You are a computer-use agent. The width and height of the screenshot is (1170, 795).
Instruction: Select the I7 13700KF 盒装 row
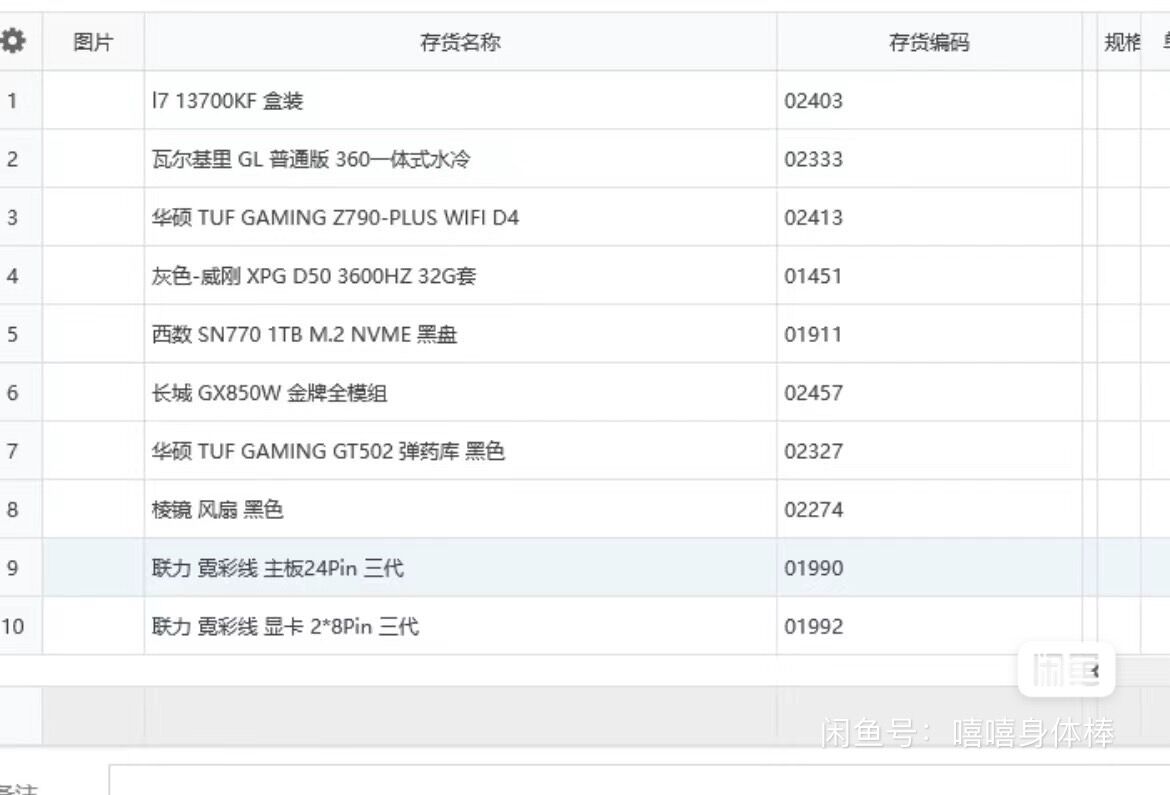tap(227, 101)
